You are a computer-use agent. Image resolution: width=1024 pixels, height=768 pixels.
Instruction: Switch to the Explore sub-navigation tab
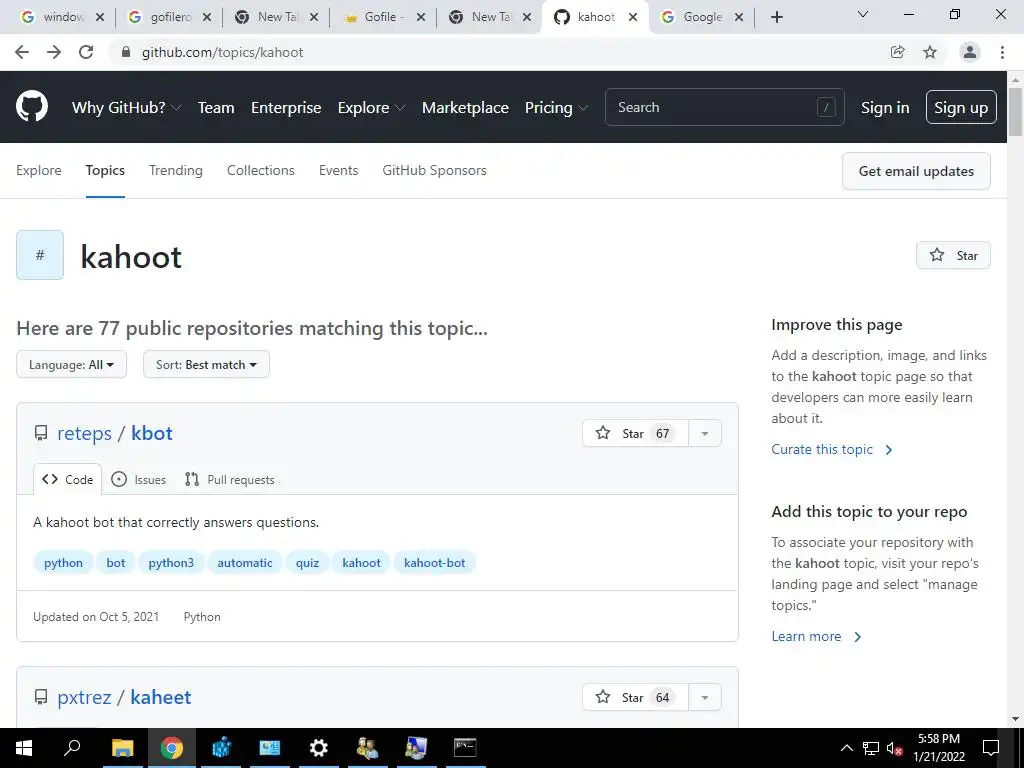click(39, 170)
